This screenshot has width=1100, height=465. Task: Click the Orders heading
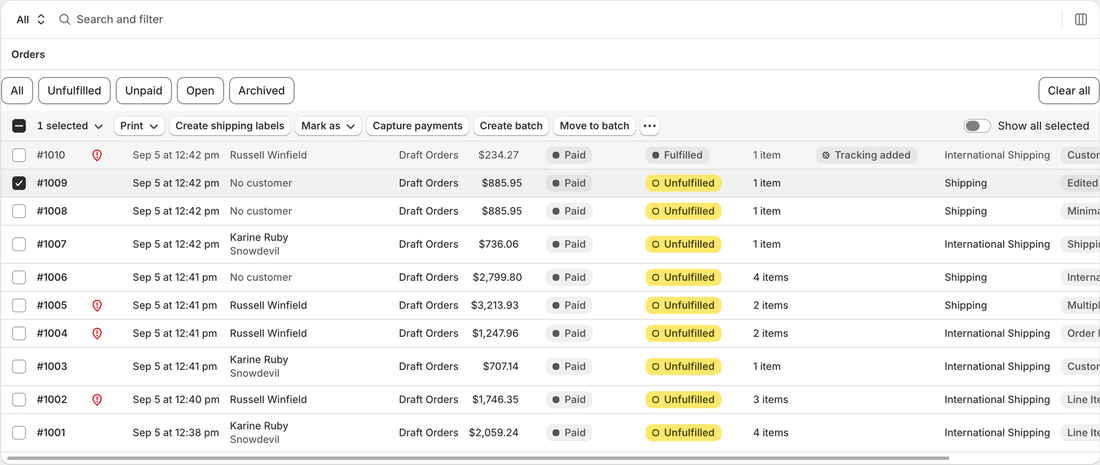click(x=28, y=54)
